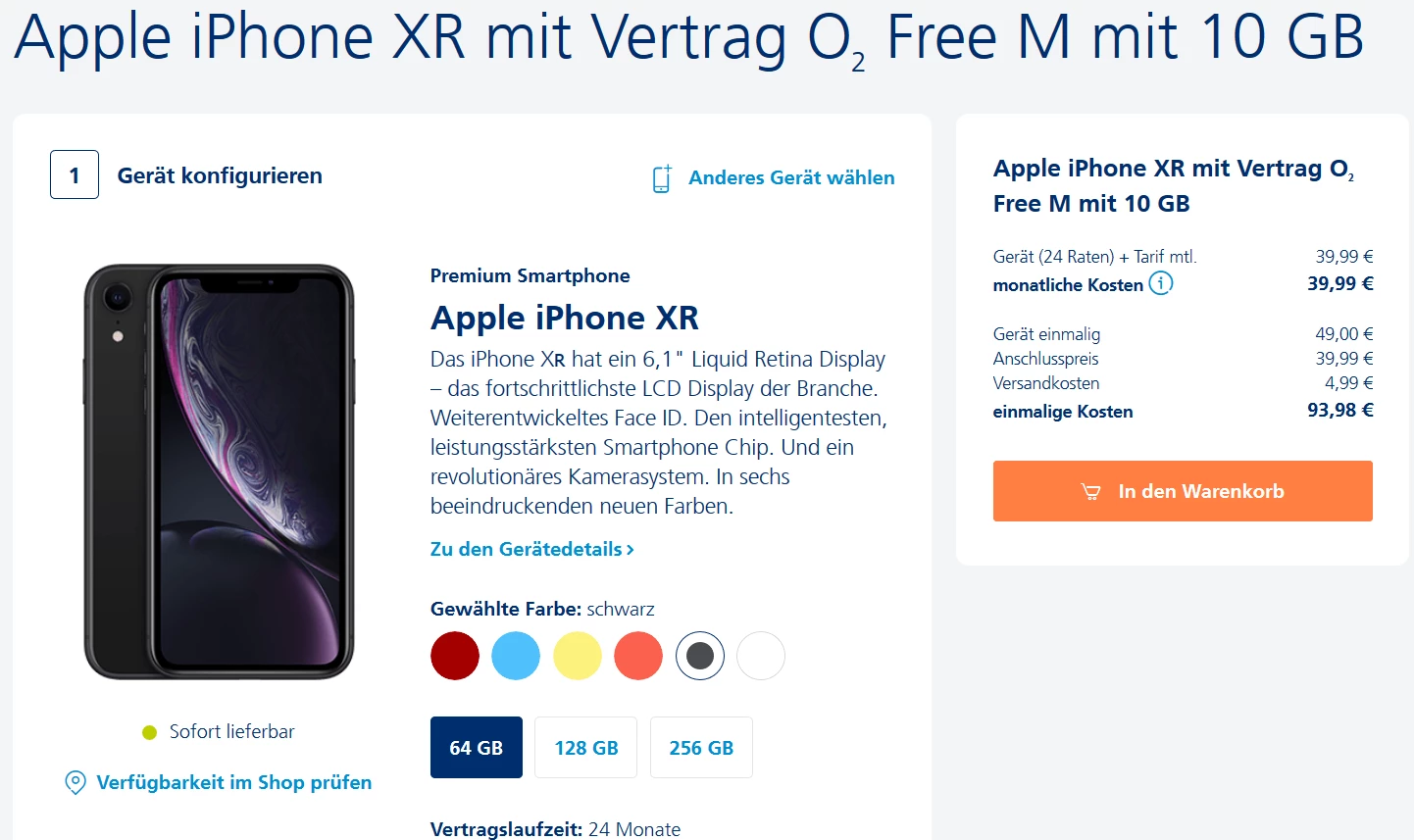Select the black color swatch
1414x840 pixels.
click(x=700, y=656)
